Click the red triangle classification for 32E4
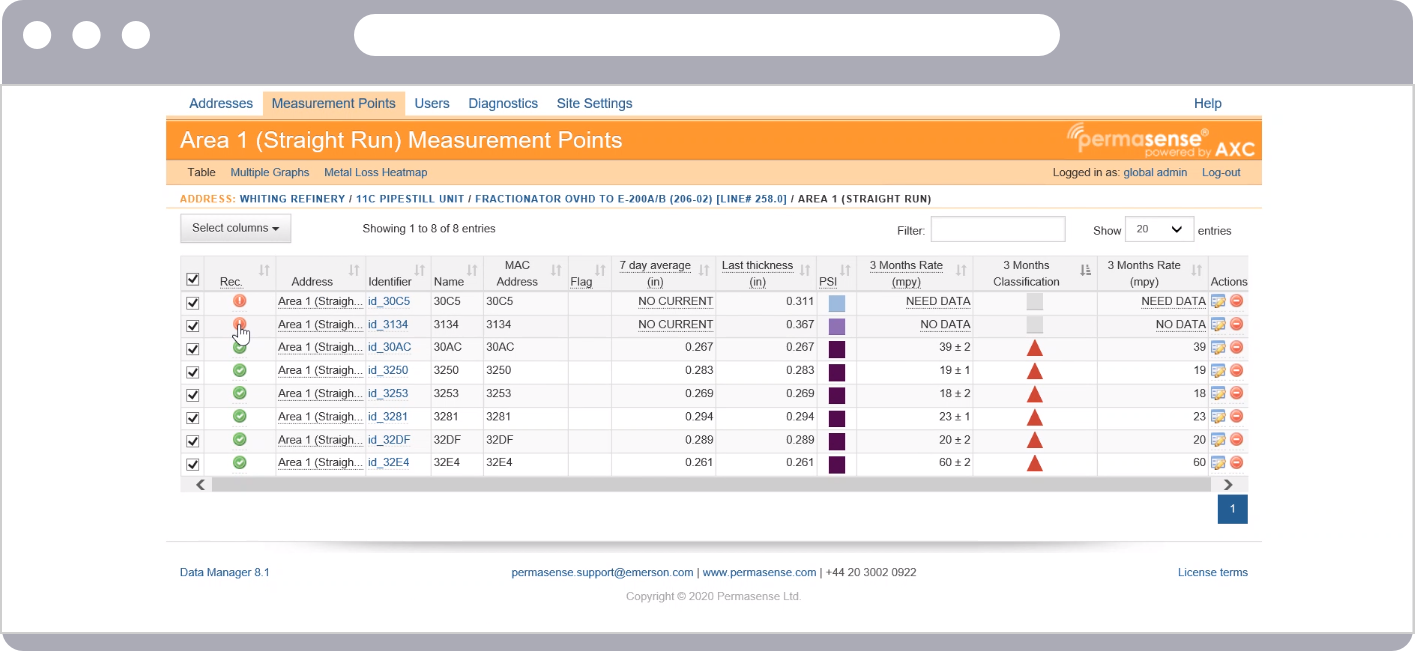1415x651 pixels. (x=1035, y=462)
